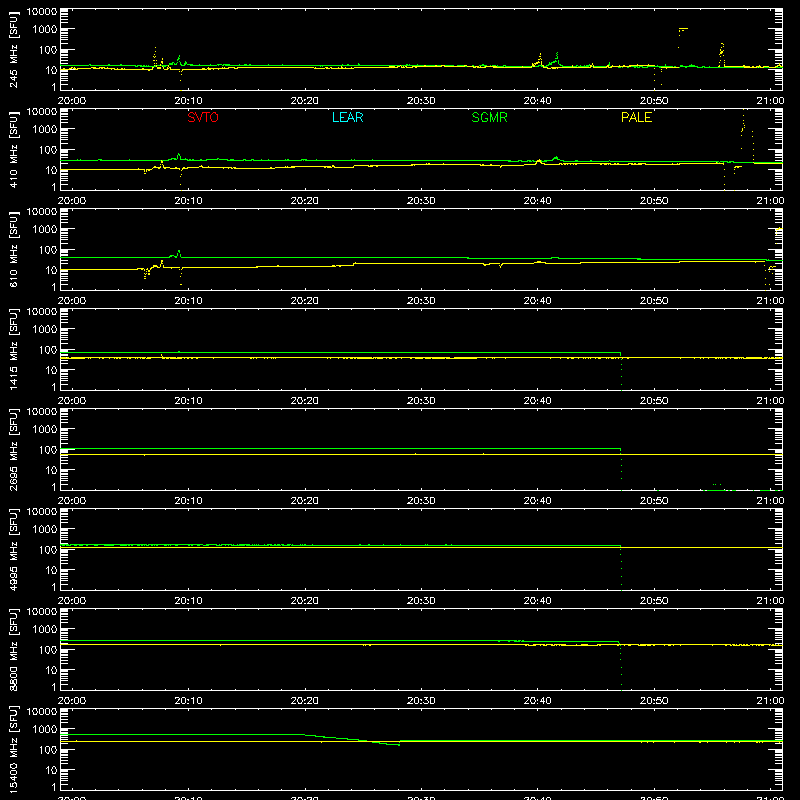
Task: Click the 21:00 tick under the 2695 MHz plot
Action: [x=770, y=501]
